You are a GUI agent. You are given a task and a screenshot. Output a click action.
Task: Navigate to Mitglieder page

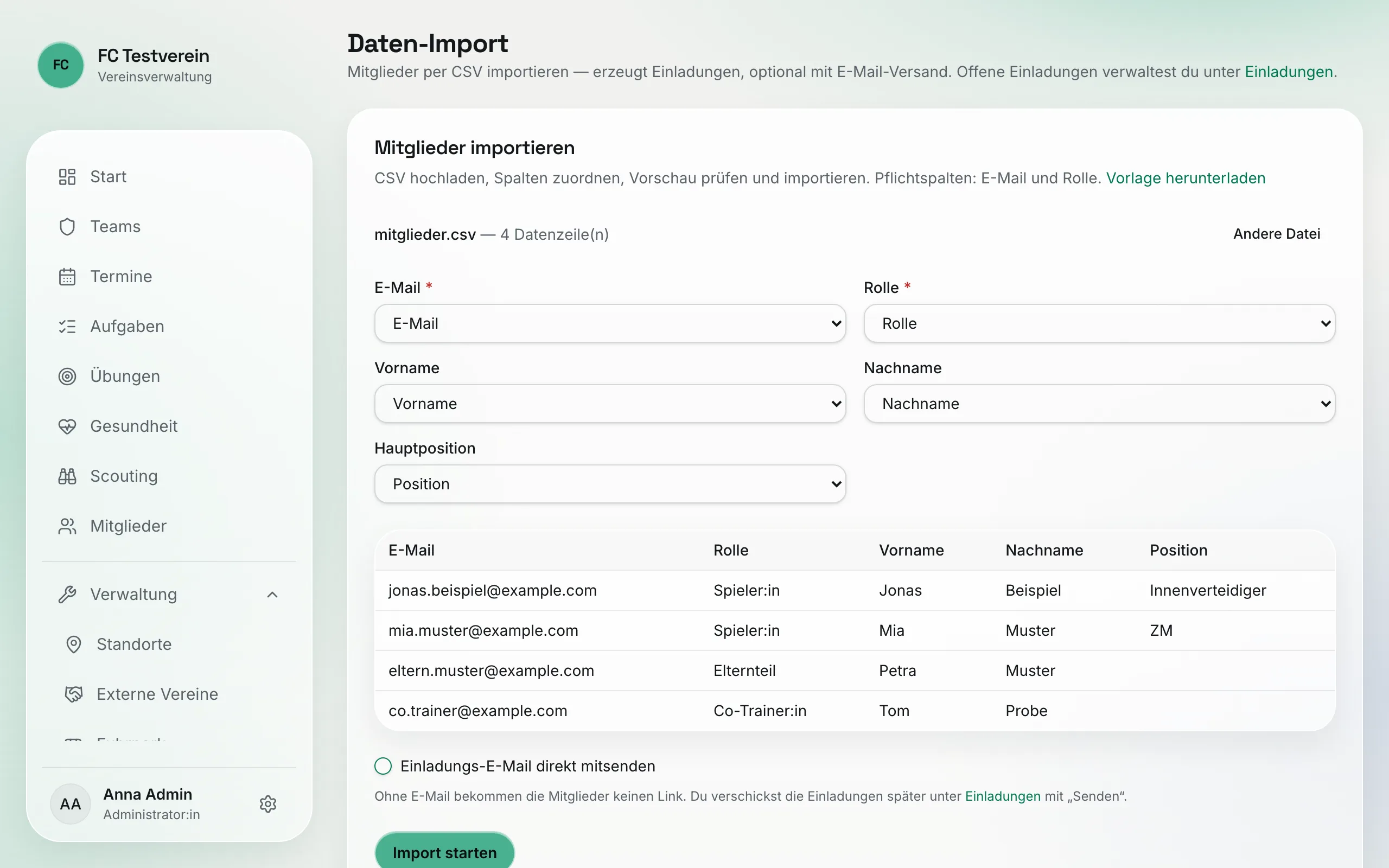click(169, 526)
